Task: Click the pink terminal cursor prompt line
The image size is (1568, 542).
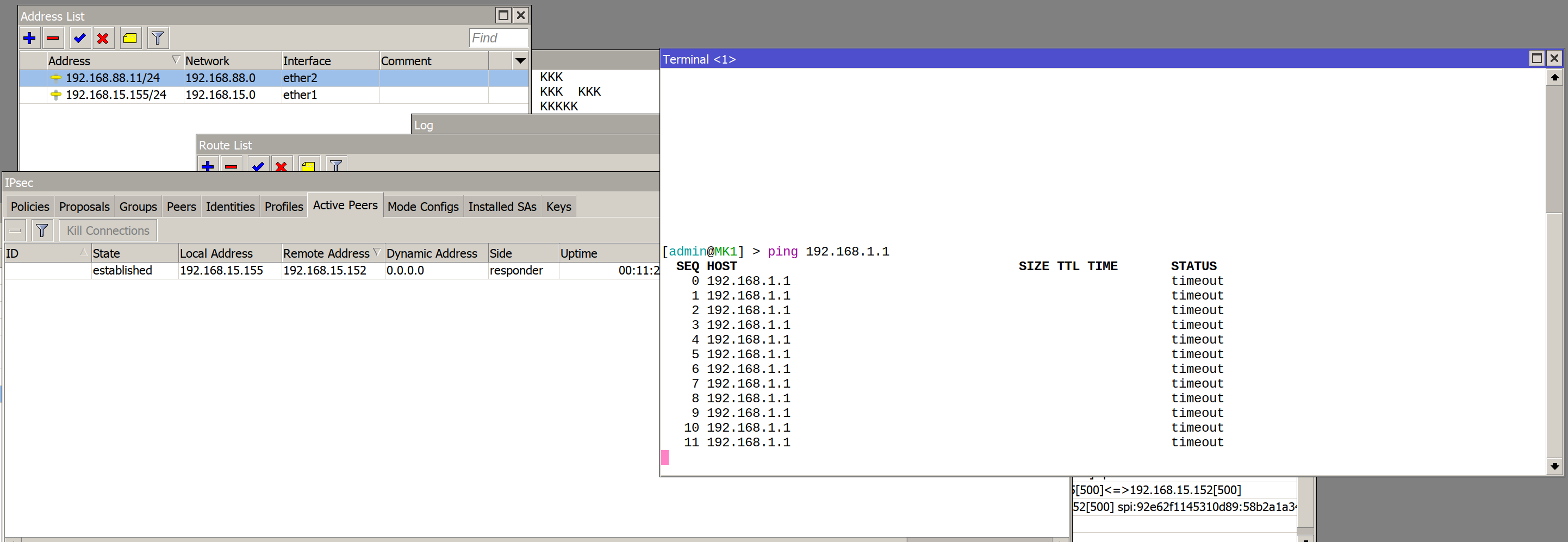Action: (665, 457)
